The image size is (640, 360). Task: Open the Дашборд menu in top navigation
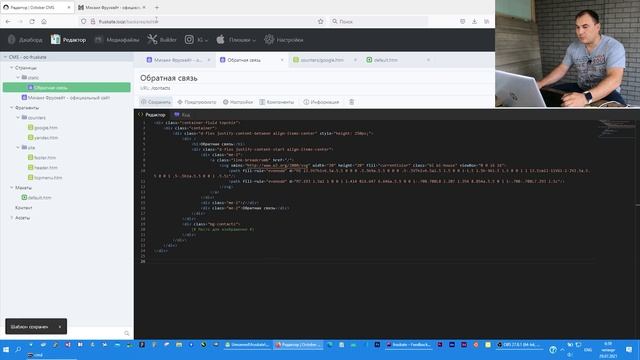[25, 40]
